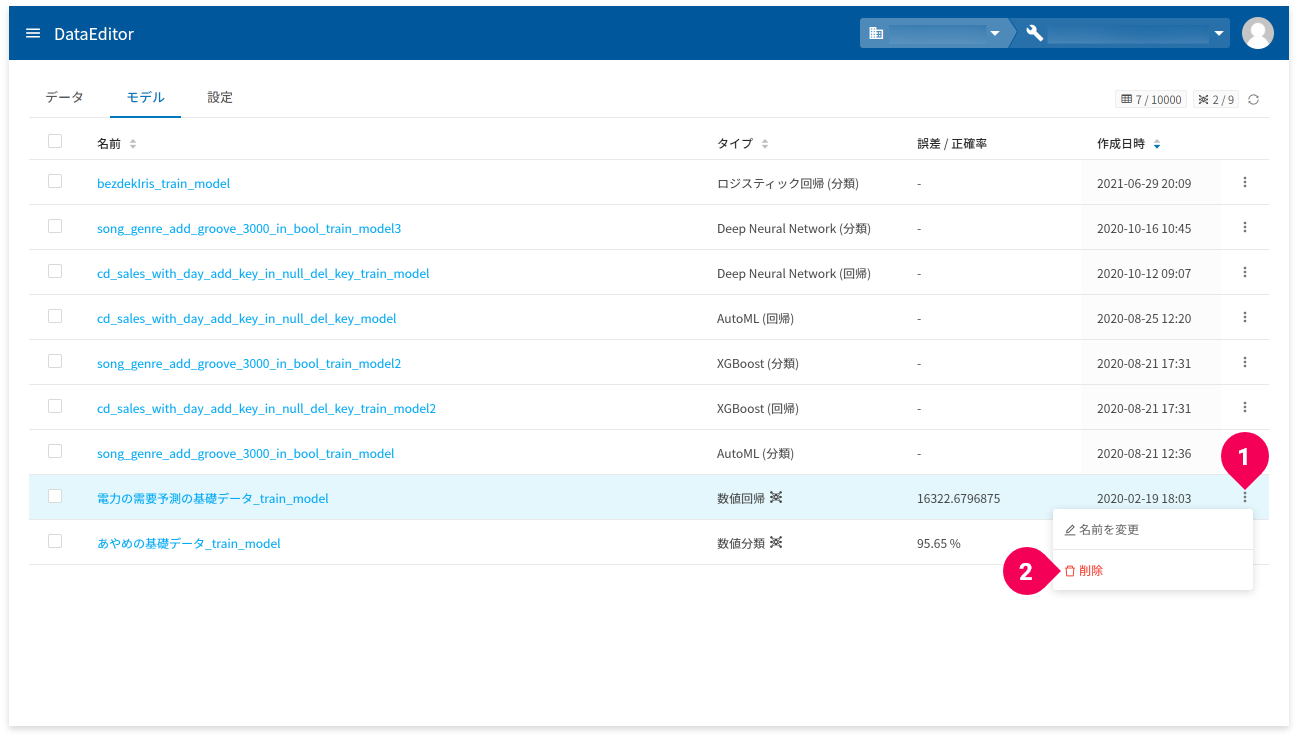Sort the table by タイプ column arrows

click(765, 144)
